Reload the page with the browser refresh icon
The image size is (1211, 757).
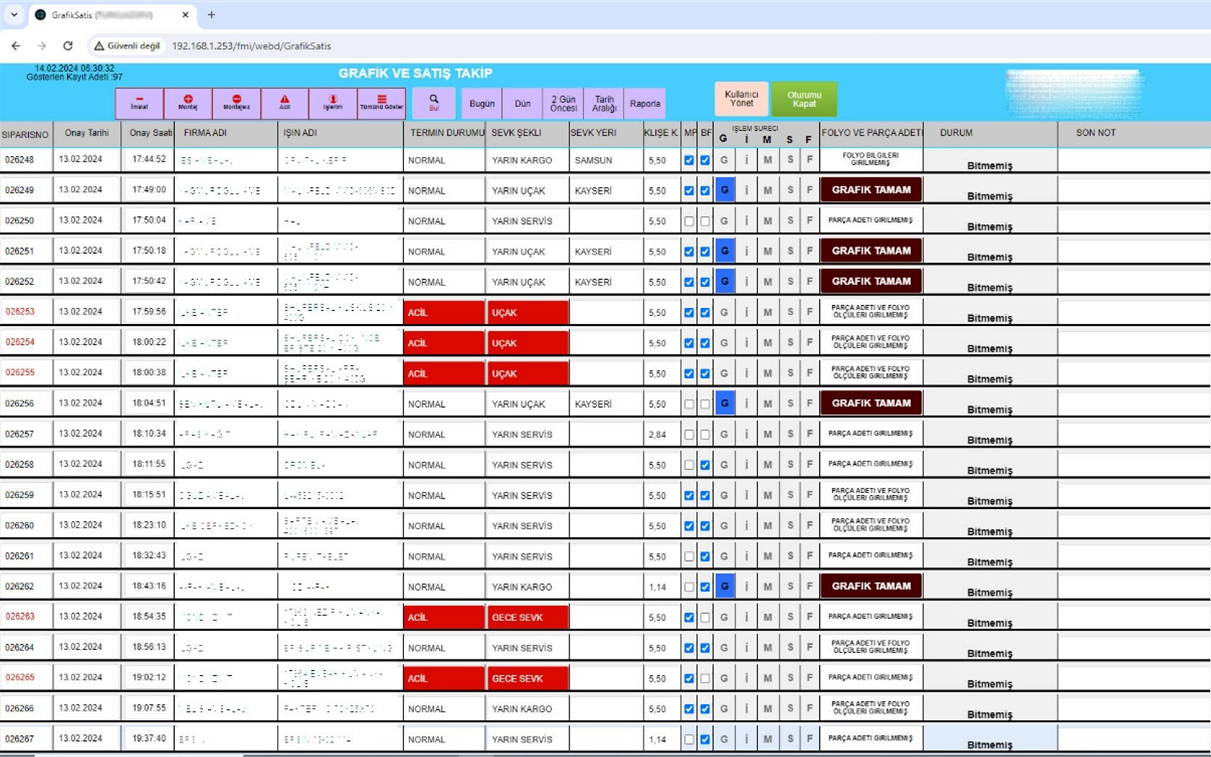pyautogui.click(x=68, y=46)
